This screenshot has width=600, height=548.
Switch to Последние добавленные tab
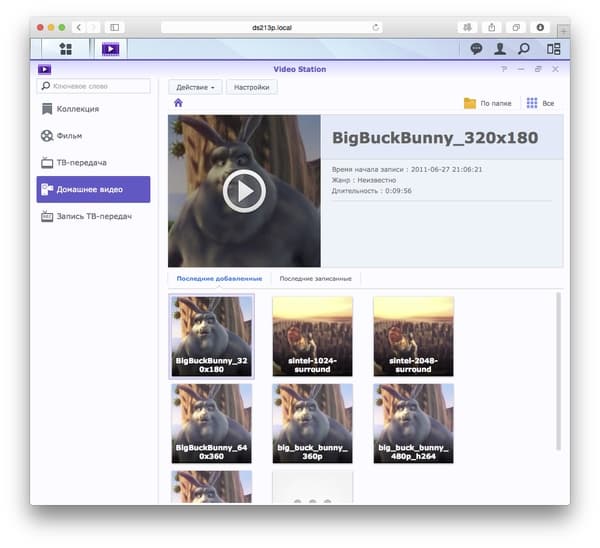tap(219, 279)
